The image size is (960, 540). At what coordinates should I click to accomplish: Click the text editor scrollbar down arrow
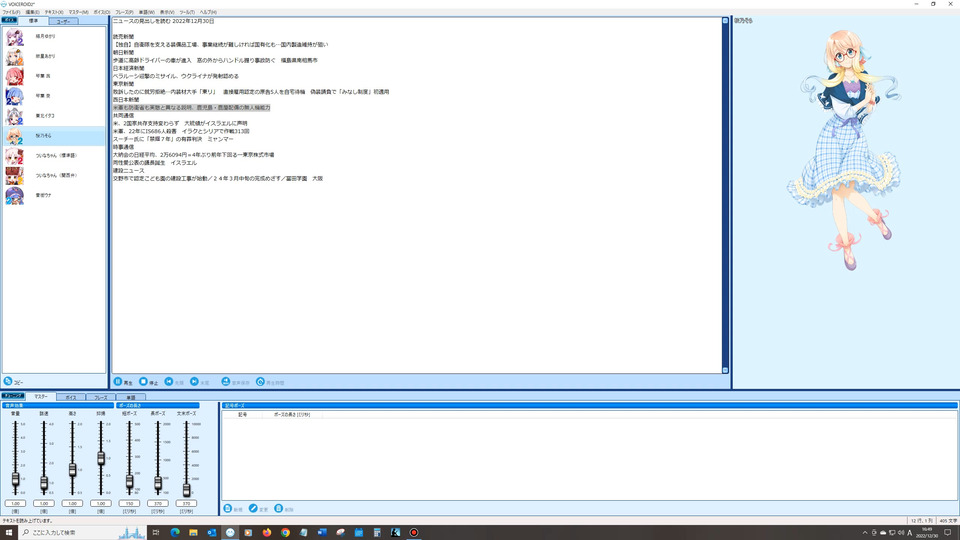[726, 370]
